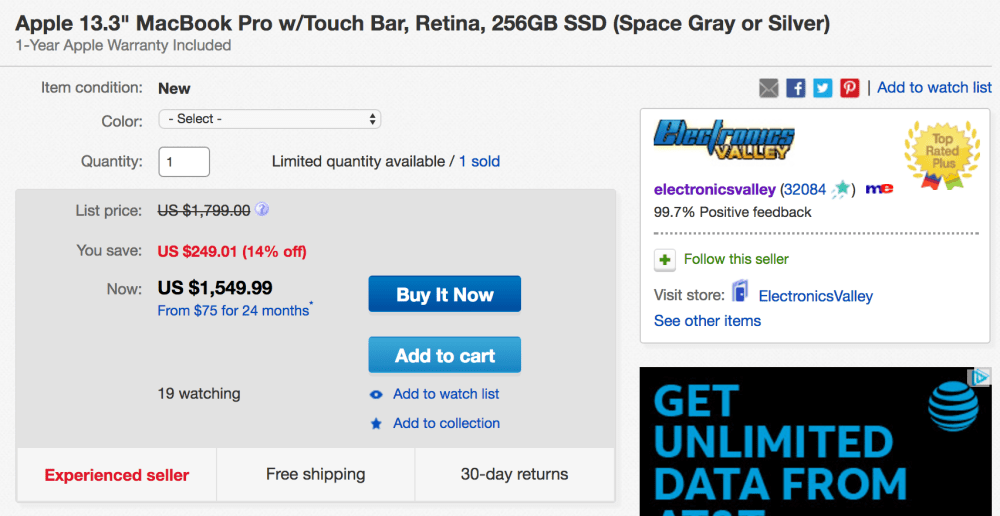This screenshot has width=1000, height=516.
Task: Open 'From $75 for 24 months' financing link
Action: click(233, 311)
